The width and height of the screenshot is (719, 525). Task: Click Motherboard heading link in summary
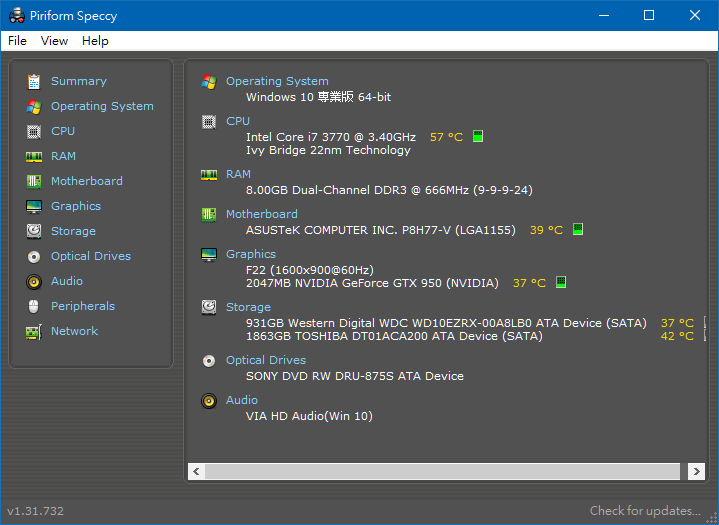click(x=262, y=214)
